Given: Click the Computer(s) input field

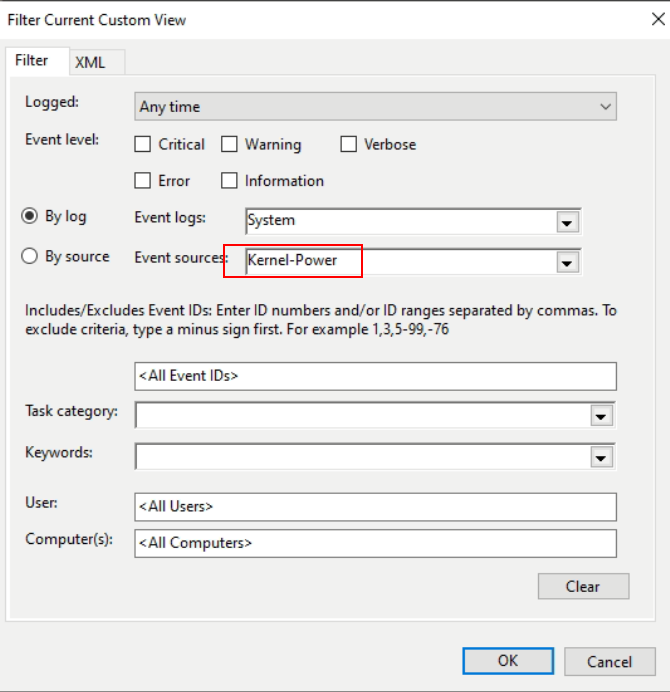Looking at the screenshot, I should click(375, 543).
